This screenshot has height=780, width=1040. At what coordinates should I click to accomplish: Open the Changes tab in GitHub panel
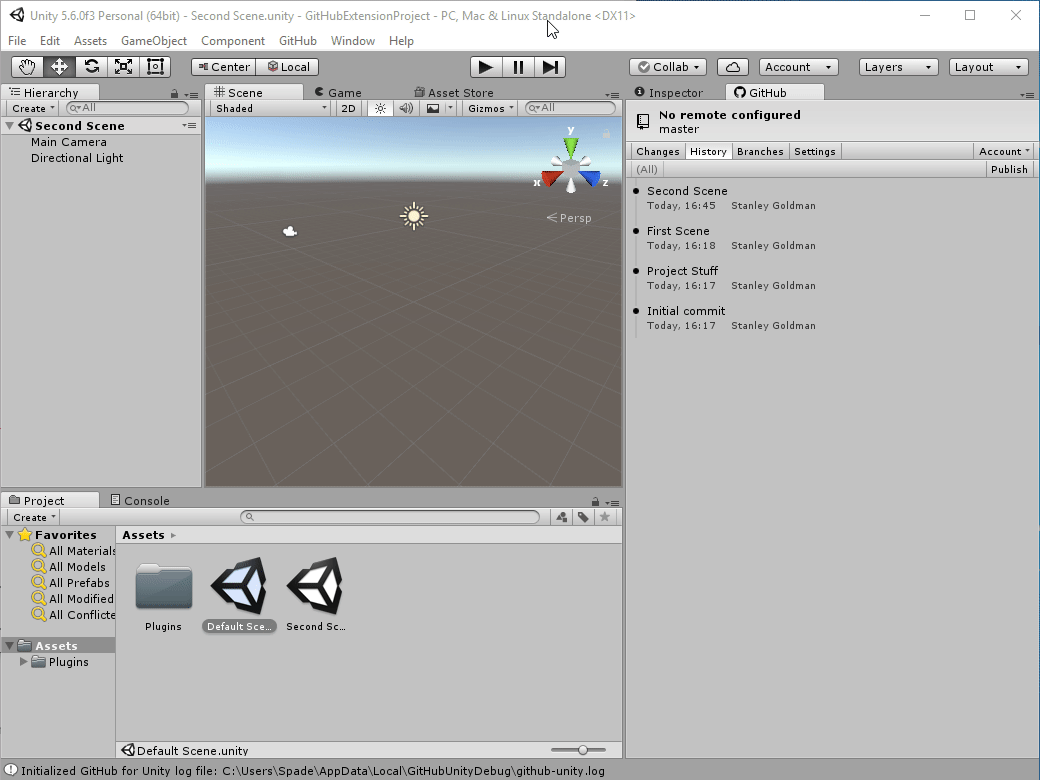658,151
